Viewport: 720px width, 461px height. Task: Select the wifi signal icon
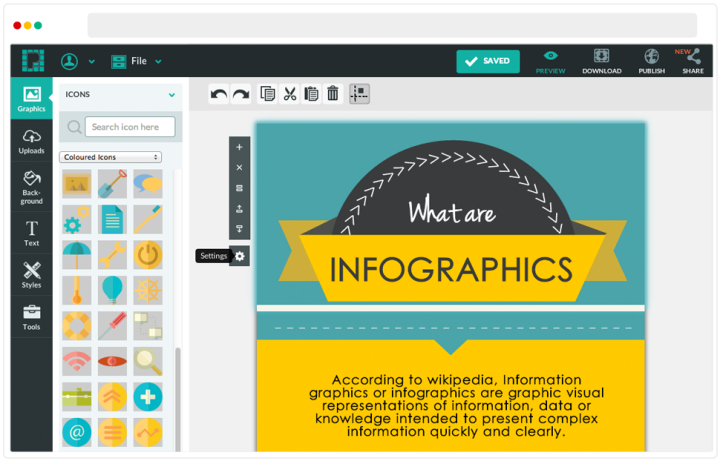(x=77, y=361)
